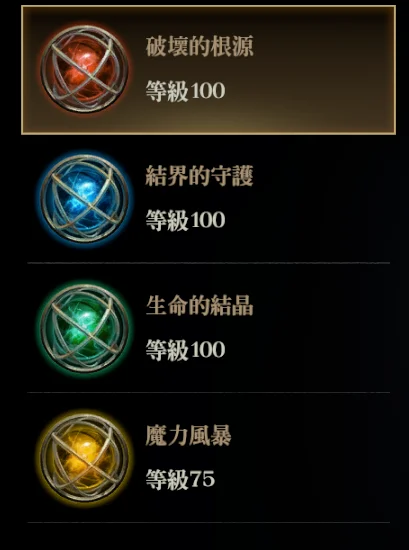Click 等級100 under 破壞的根源
The image size is (409, 550).
pyautogui.click(x=185, y=90)
